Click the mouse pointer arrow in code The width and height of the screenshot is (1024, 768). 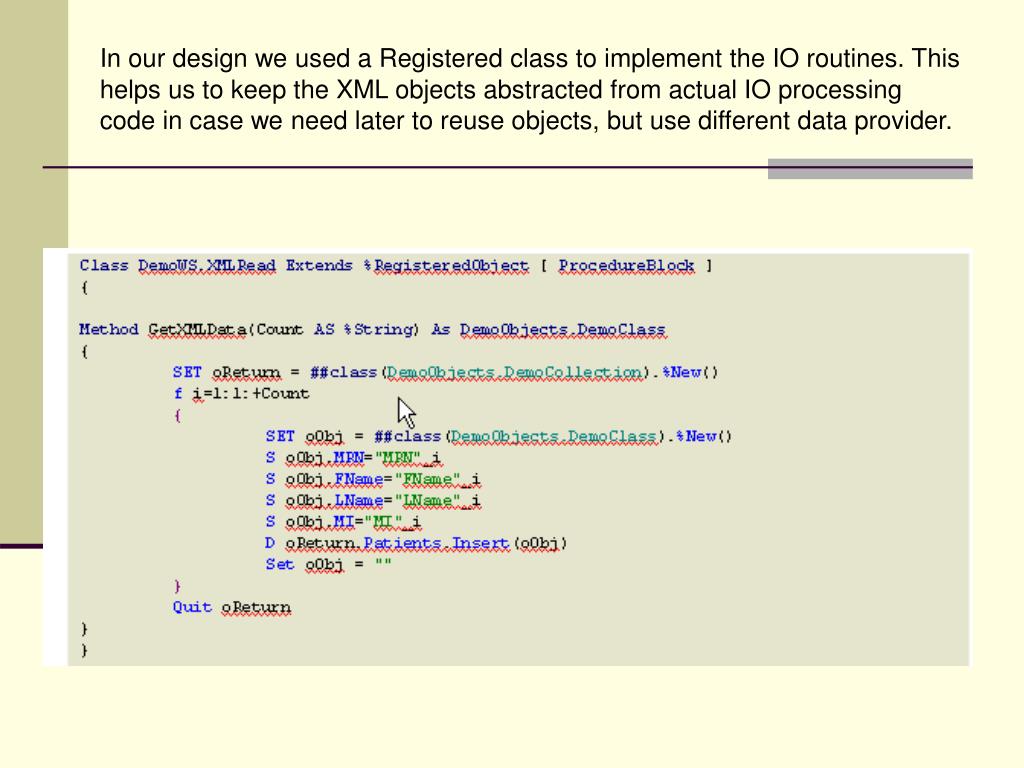pos(406,411)
